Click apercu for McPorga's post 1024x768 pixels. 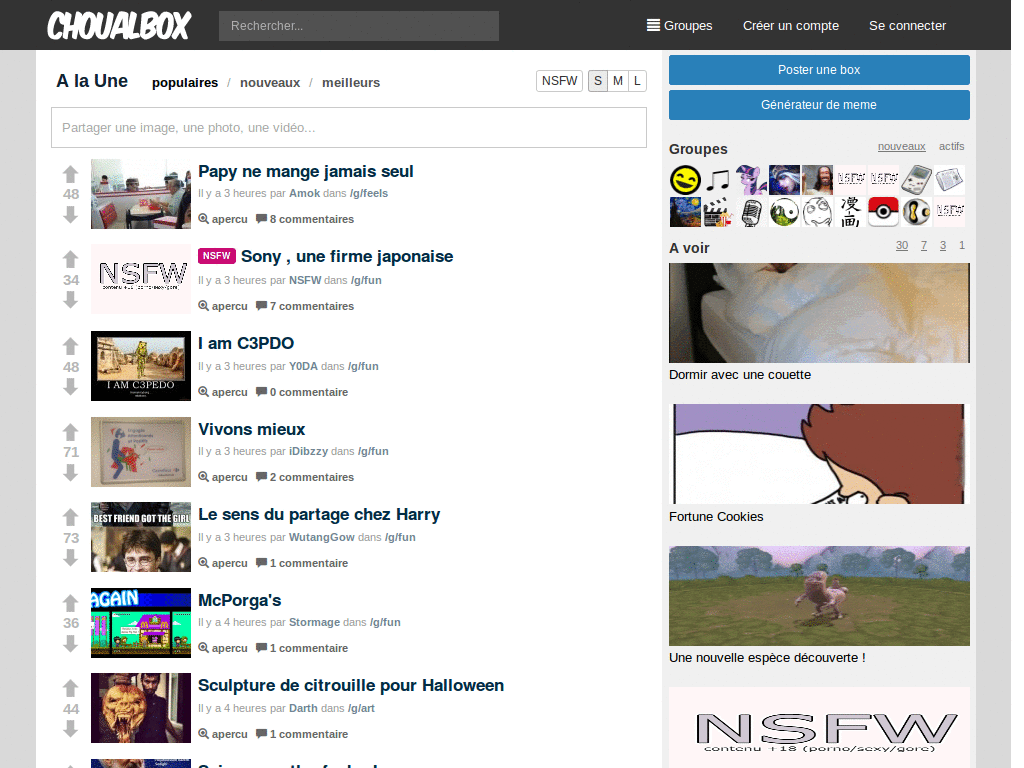pyautogui.click(x=223, y=648)
